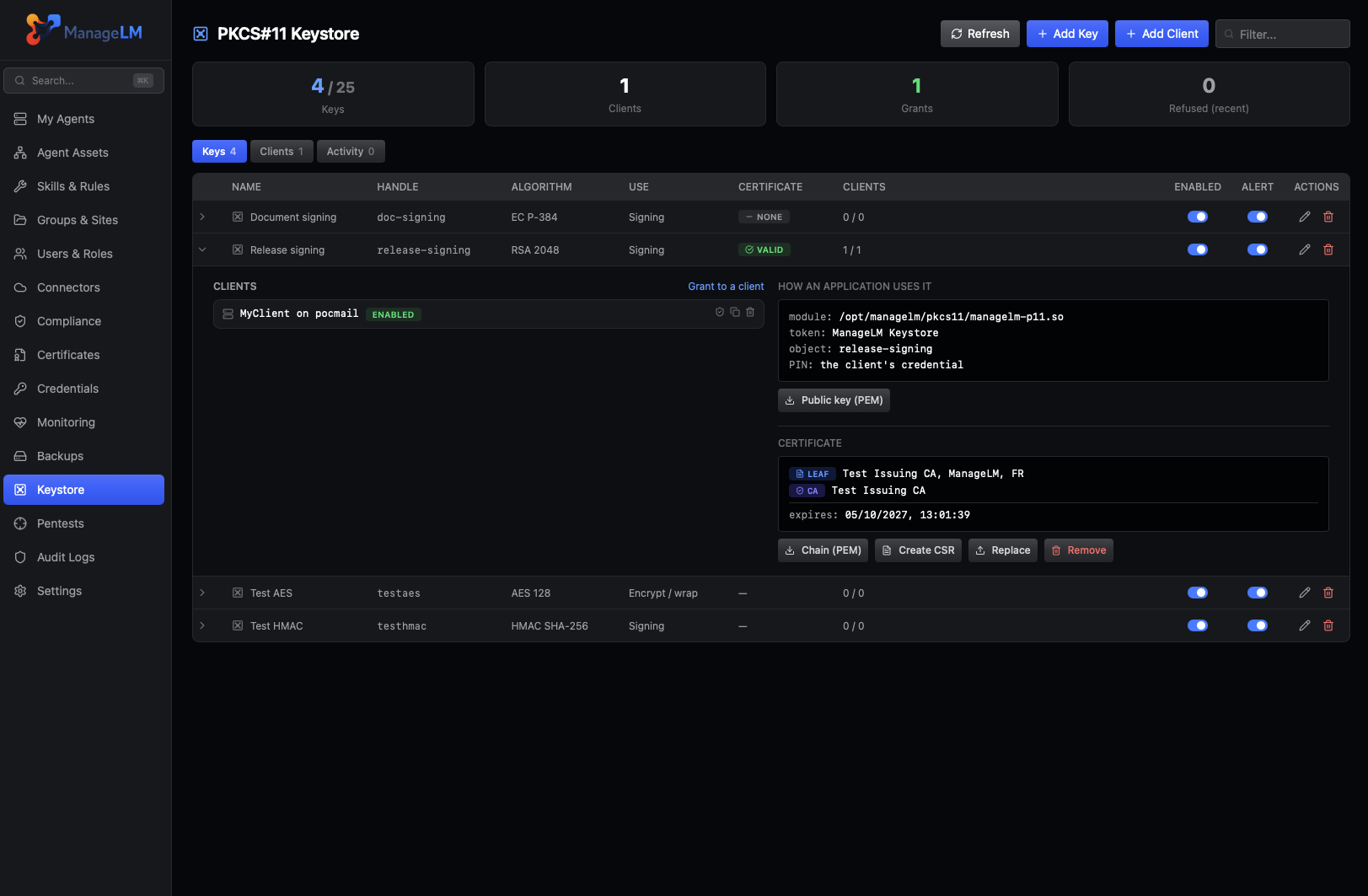This screenshot has width=1368, height=896.
Task: Click the Refresh button
Action: [980, 34]
